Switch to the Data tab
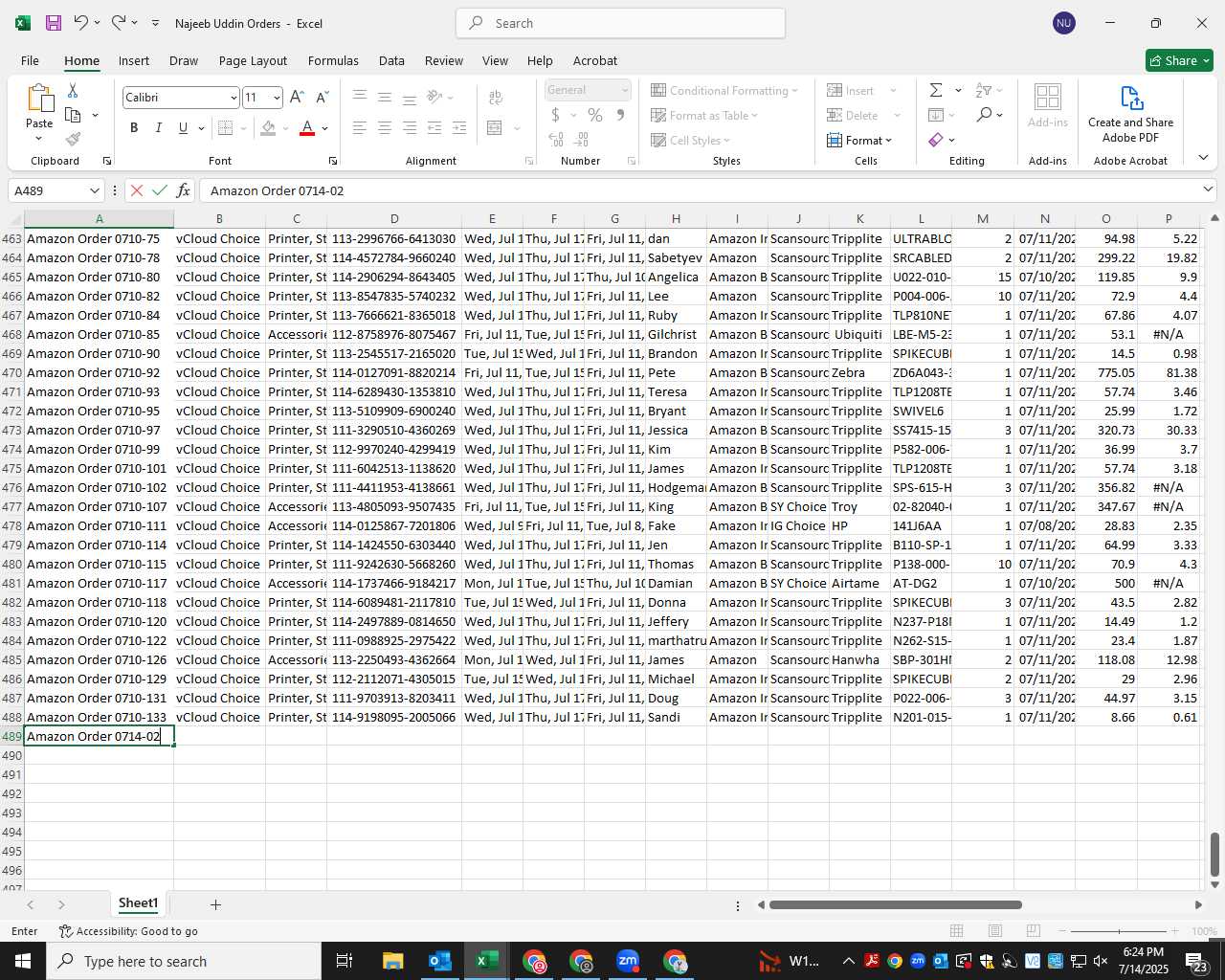Viewport: 1225px width, 980px height. coord(391,60)
